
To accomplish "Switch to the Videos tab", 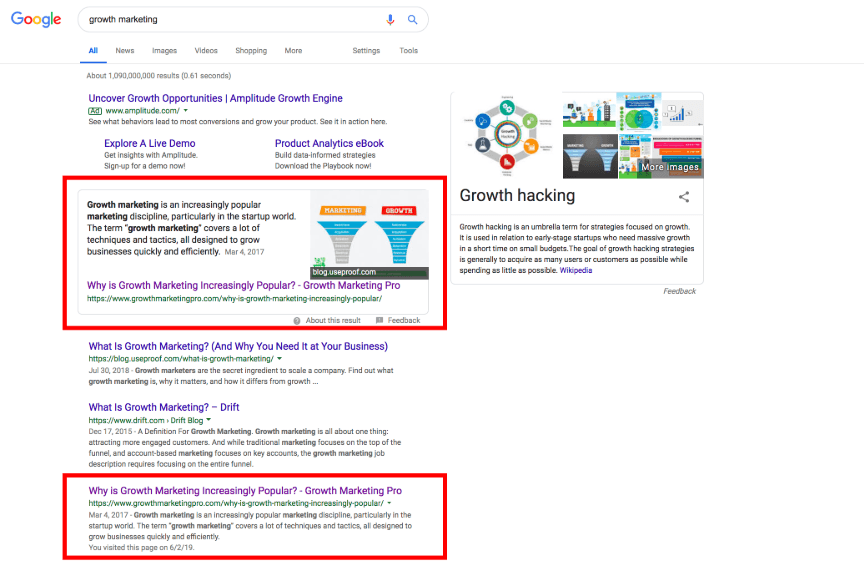I will (206, 51).
